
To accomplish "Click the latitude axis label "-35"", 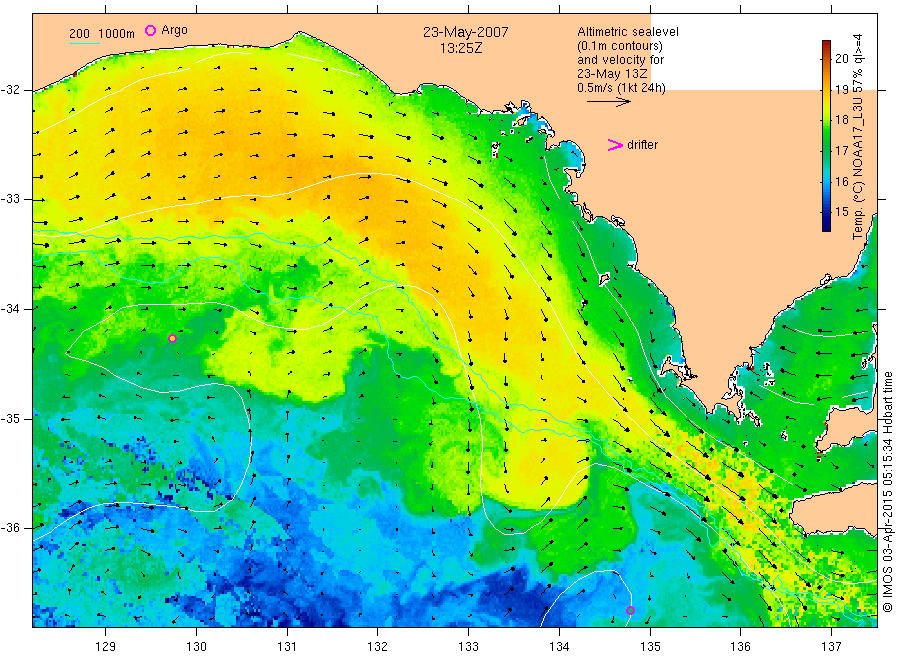I will [x=10, y=419].
